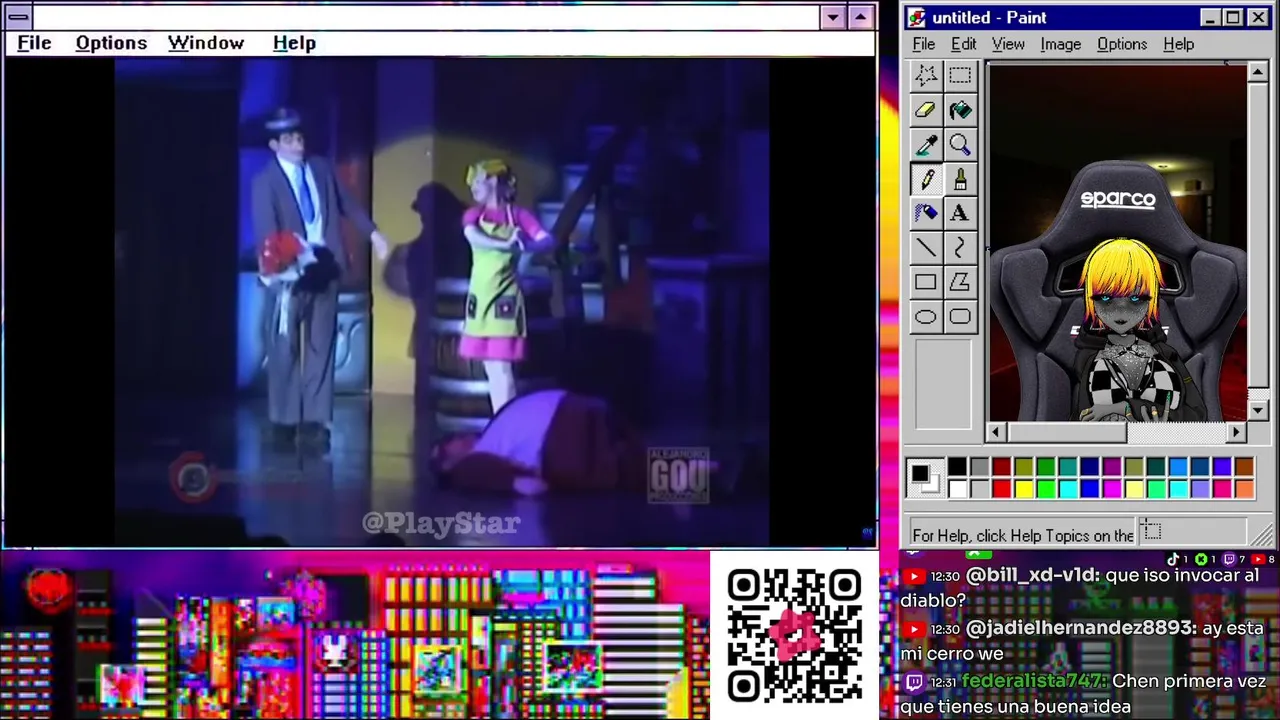Pick the dark gray swatch in palette
The image size is (1280, 720).
[x=979, y=467]
